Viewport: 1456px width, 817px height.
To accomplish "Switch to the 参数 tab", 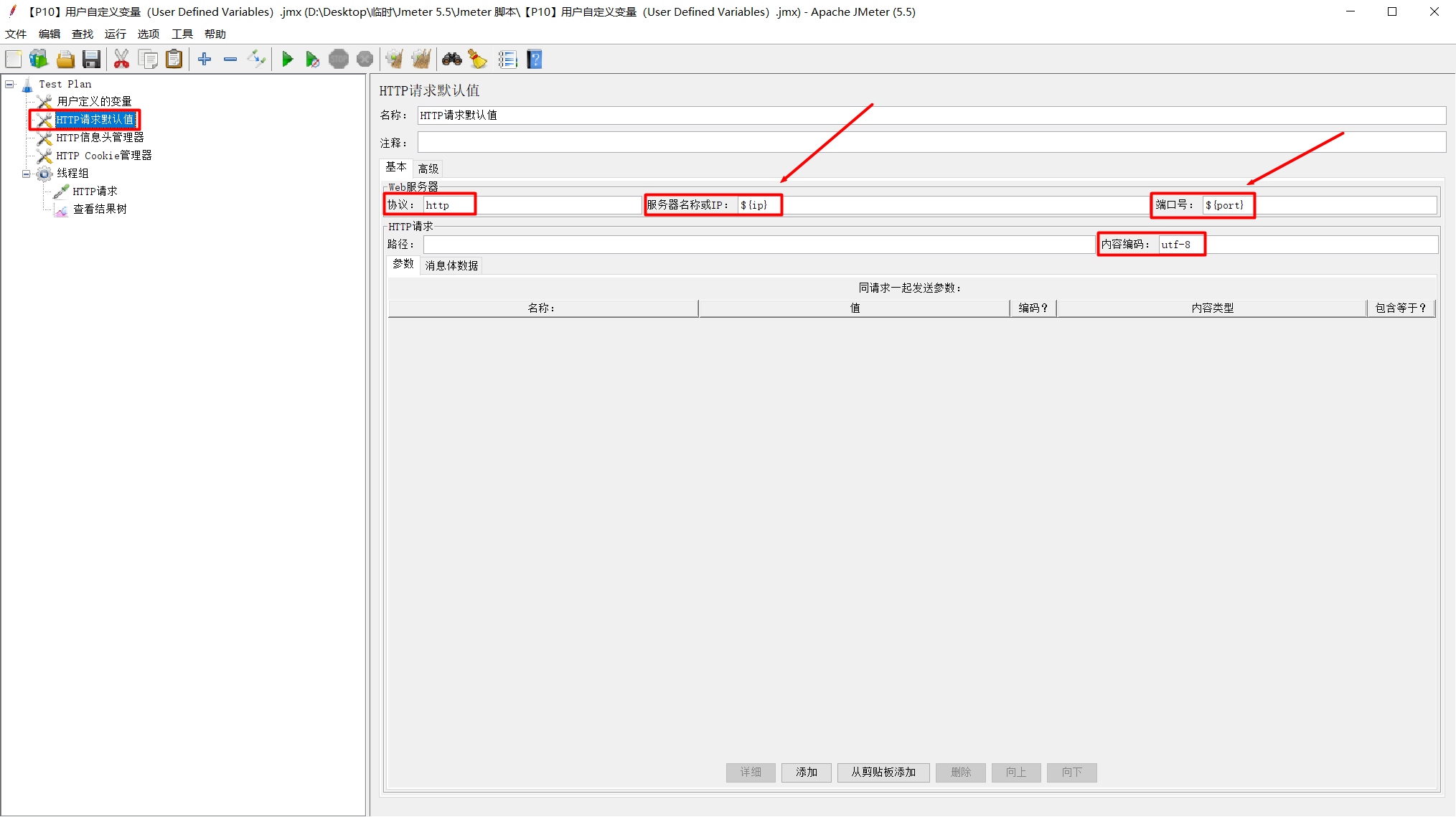I will pos(403,265).
